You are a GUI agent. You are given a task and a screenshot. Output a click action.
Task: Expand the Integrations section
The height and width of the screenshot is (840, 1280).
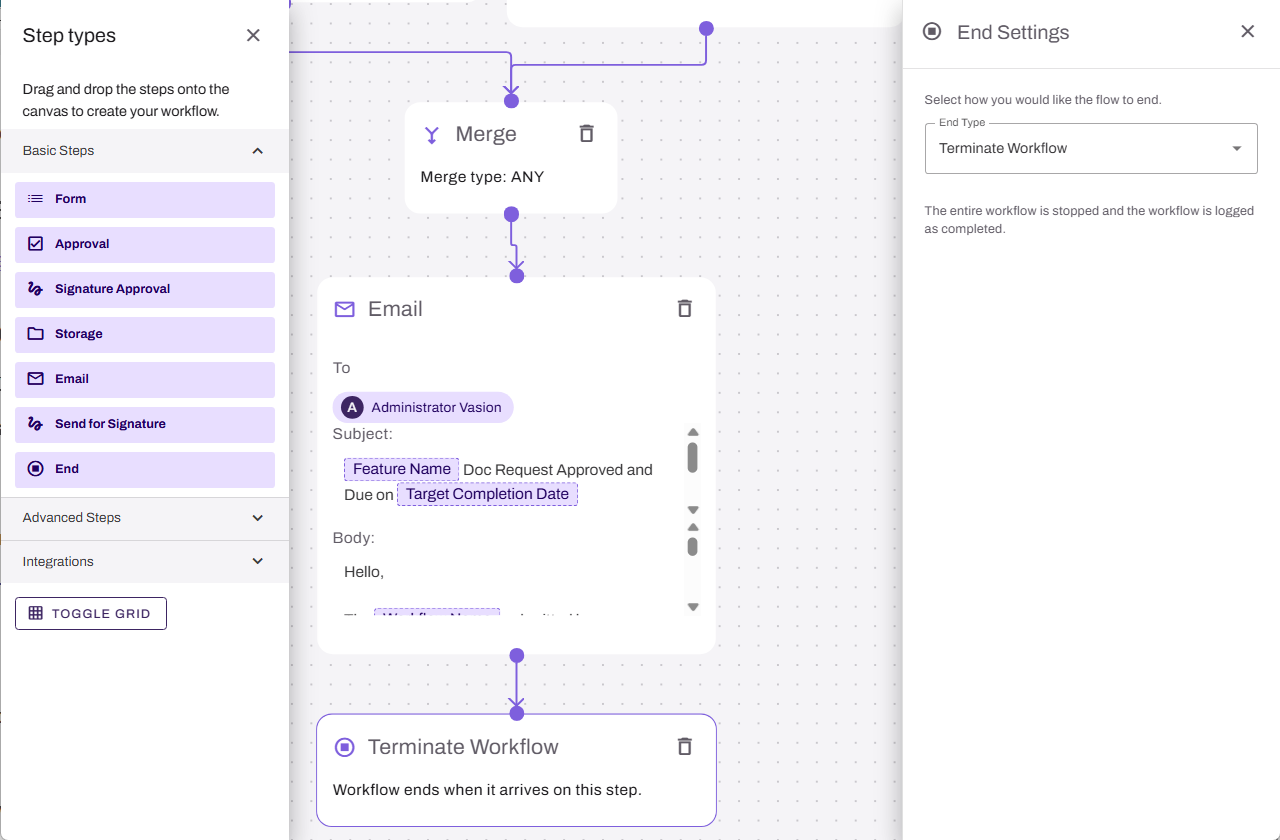[145, 562]
